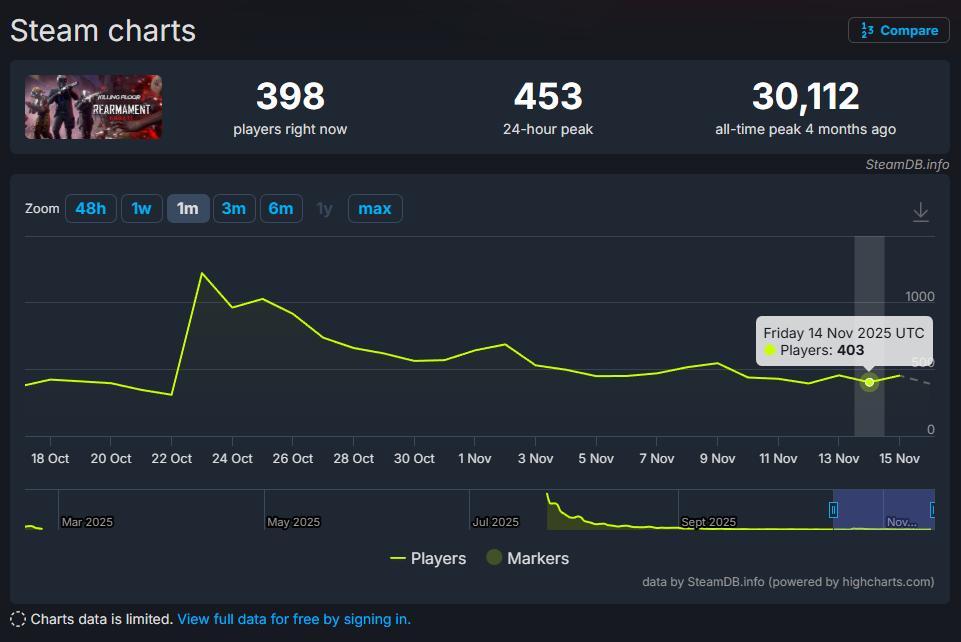Toggle the Players series in legend
The image size is (961, 642).
tap(428, 558)
